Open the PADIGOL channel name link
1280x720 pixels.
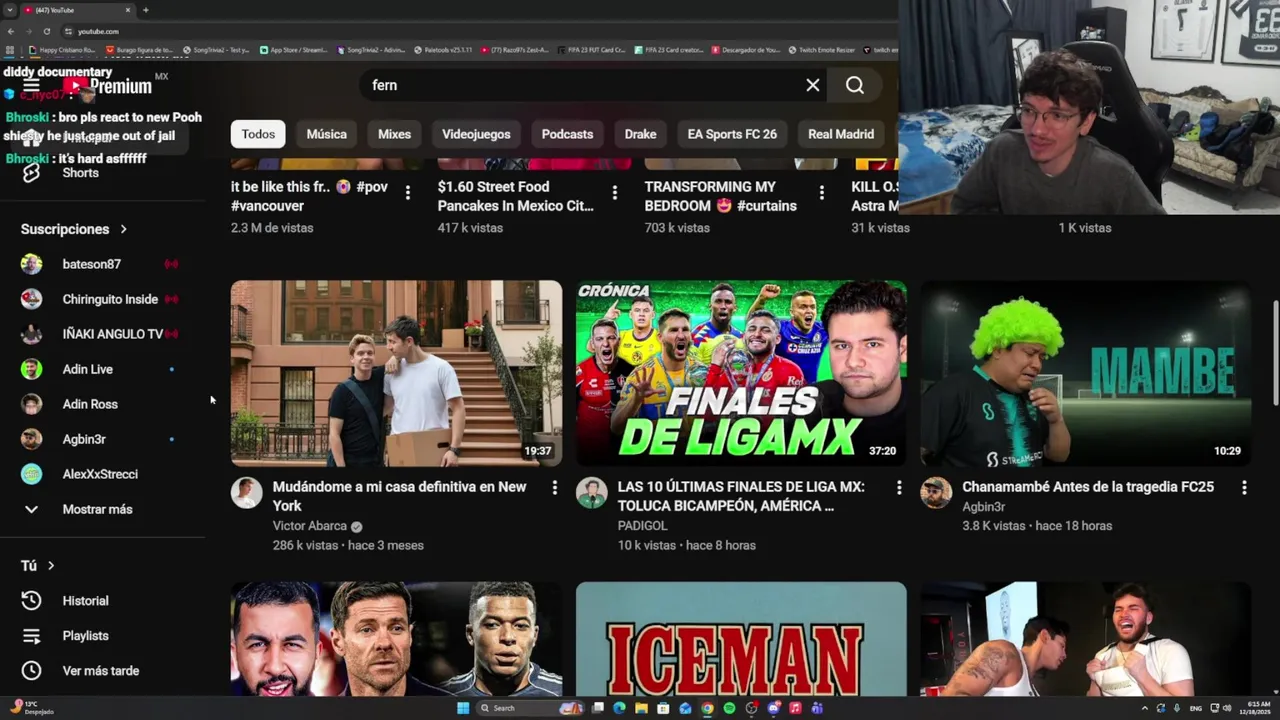click(x=642, y=526)
